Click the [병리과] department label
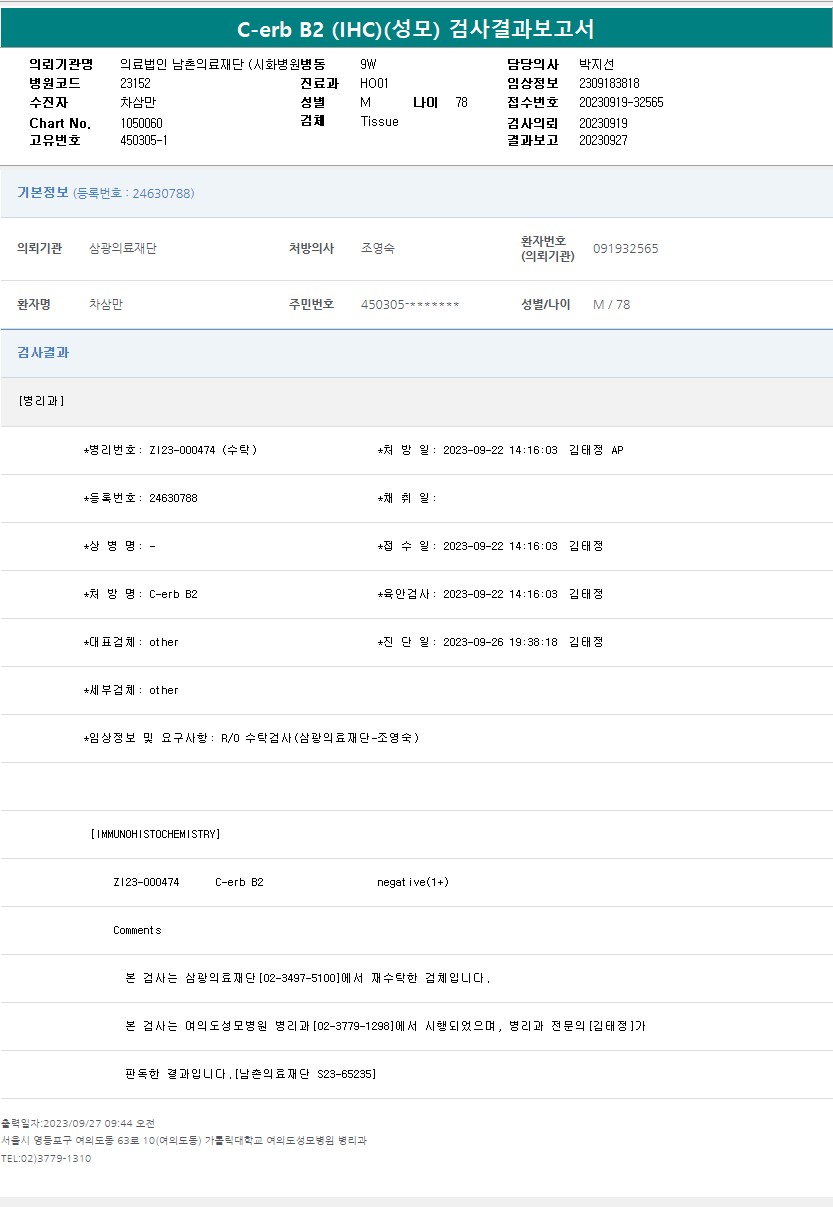Screen dimensions: 833x1207 [42, 401]
